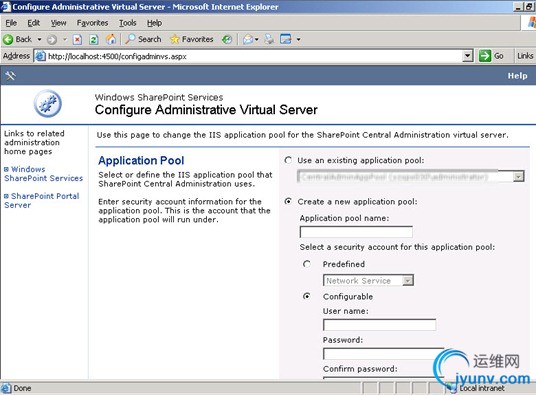Open the Help link in blue banner
Image resolution: width=536 pixels, height=395 pixels.
517,76
